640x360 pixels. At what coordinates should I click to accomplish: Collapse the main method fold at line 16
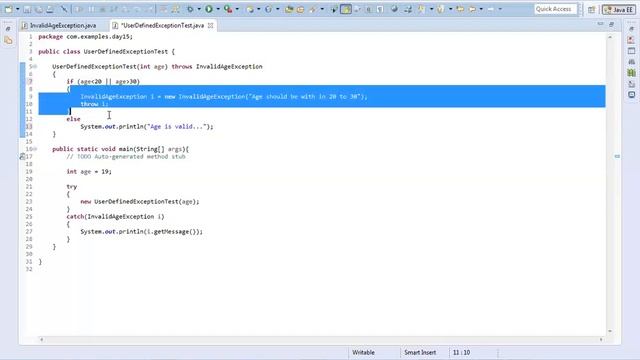(35, 149)
